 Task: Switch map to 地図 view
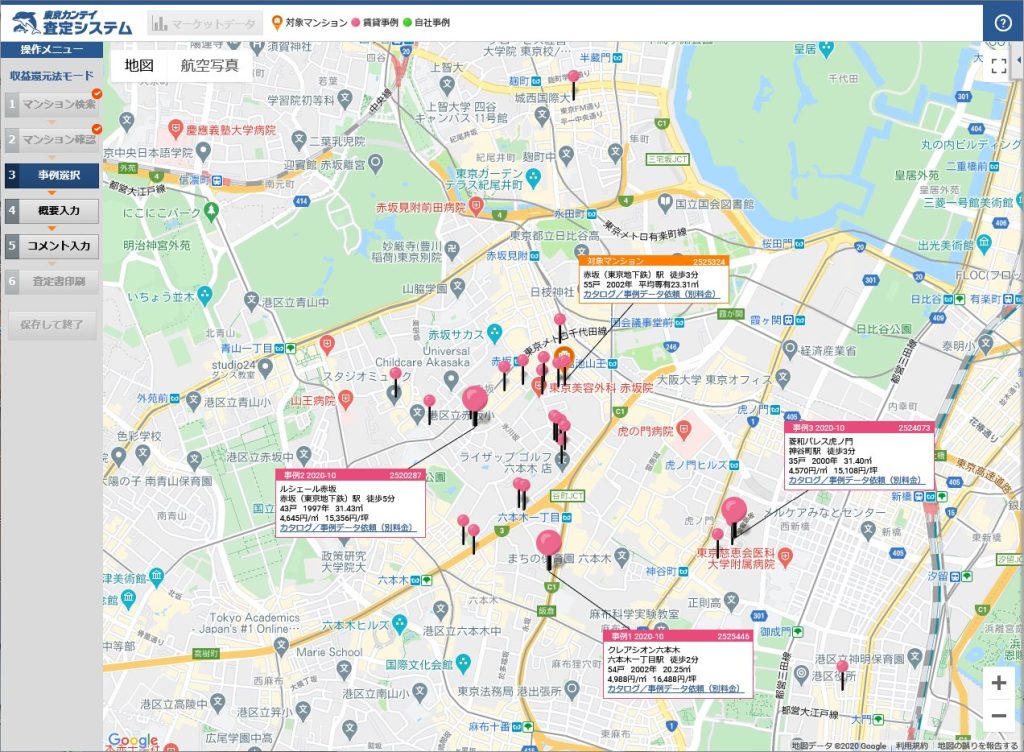tap(139, 66)
